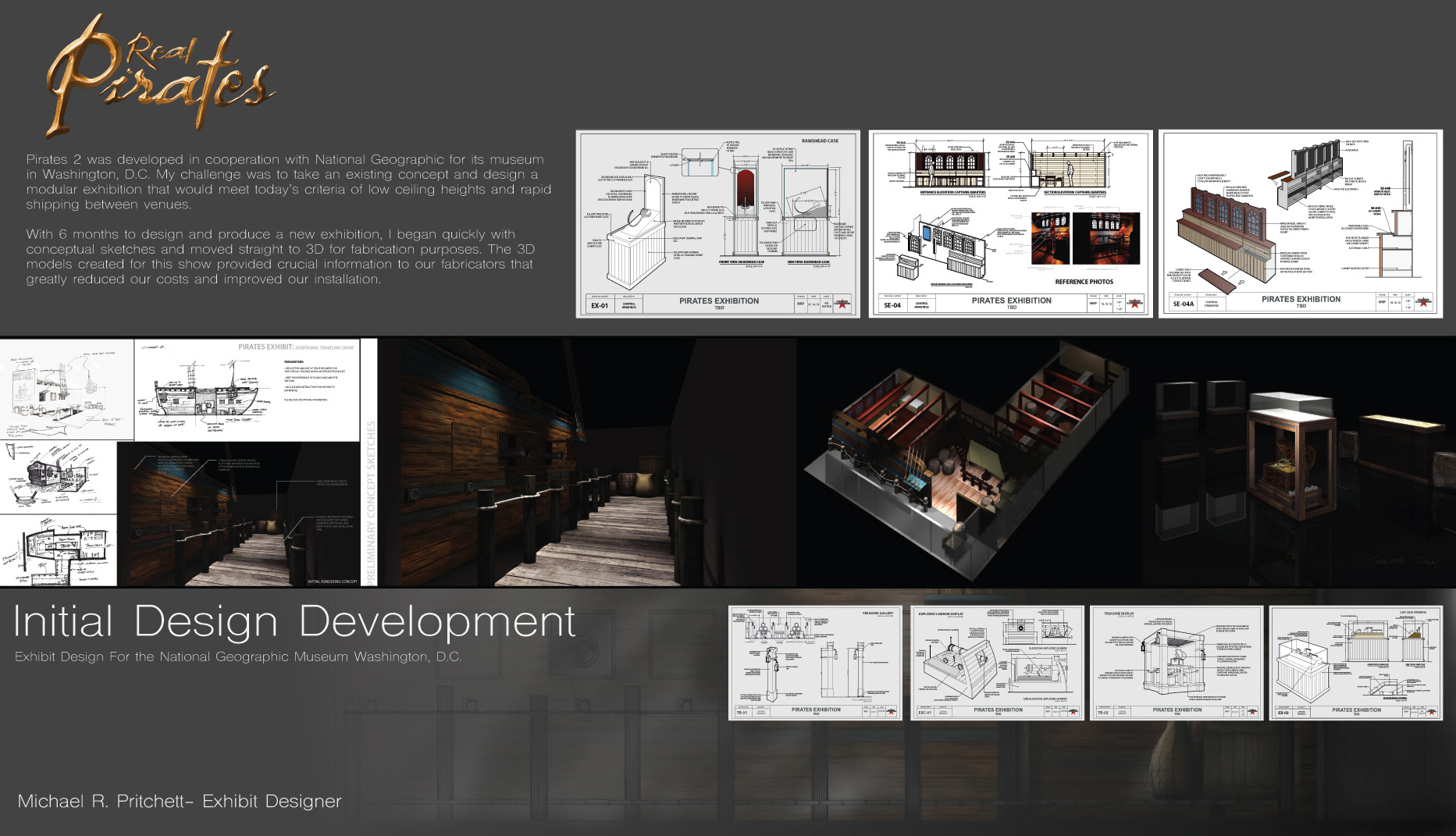Click the "REFERENCE PHOTOS" label on sheet SE-04
This screenshot has height=836, width=1456.
click(x=1084, y=282)
